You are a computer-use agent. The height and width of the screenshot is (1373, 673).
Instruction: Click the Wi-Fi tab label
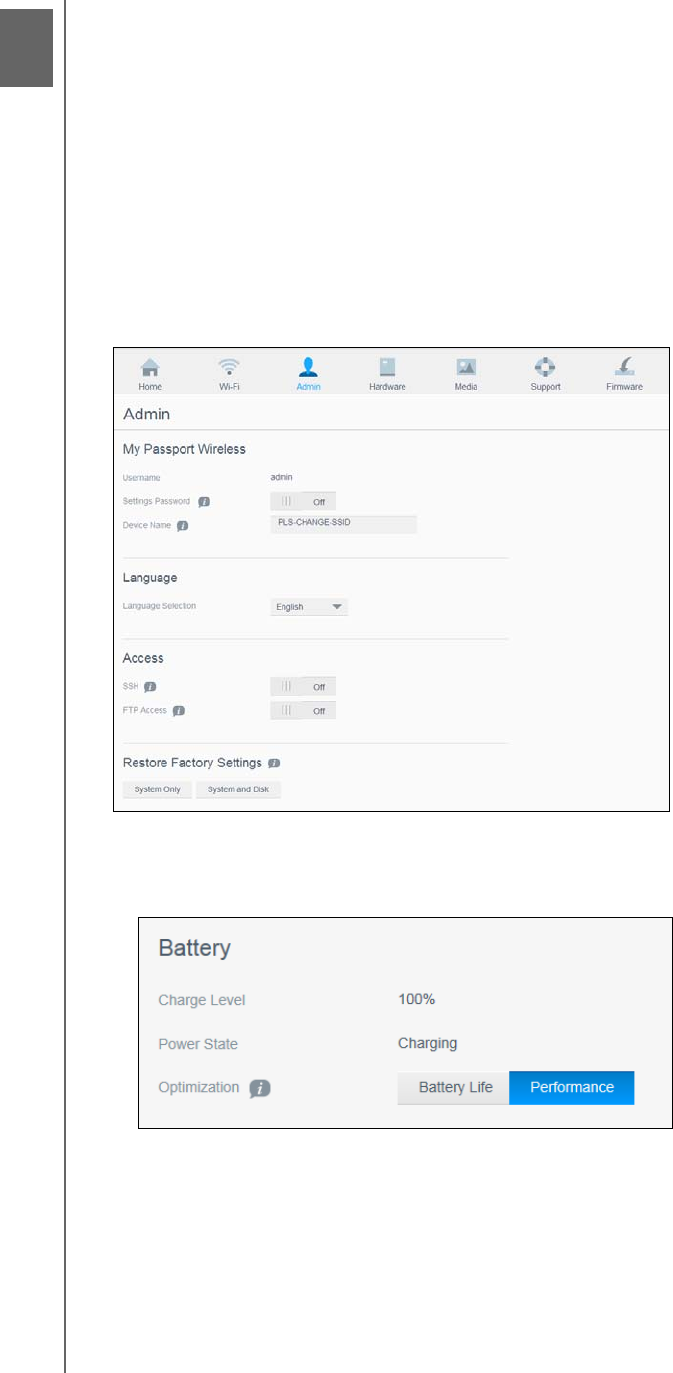[229, 386]
